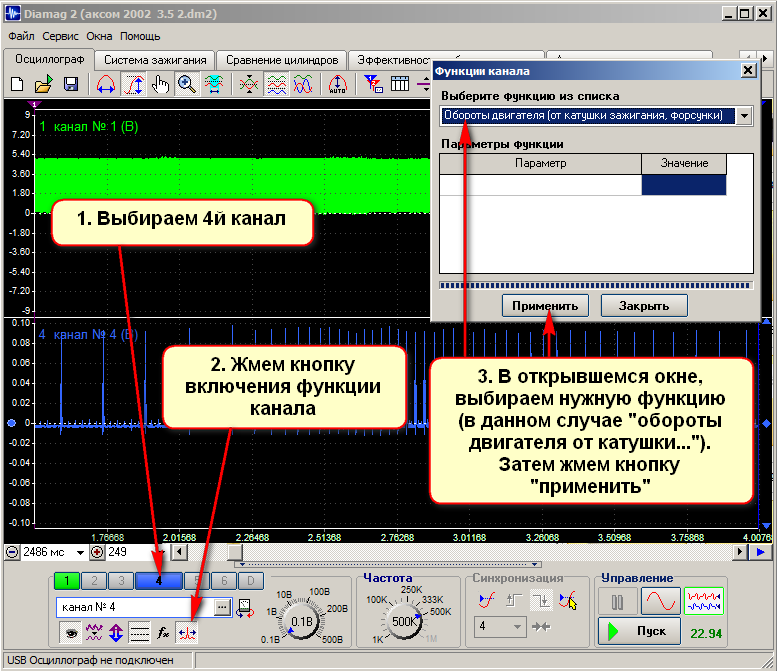Screen dimensions: 777x671
Task: Select falling edge step sync icon
Action: (541, 601)
